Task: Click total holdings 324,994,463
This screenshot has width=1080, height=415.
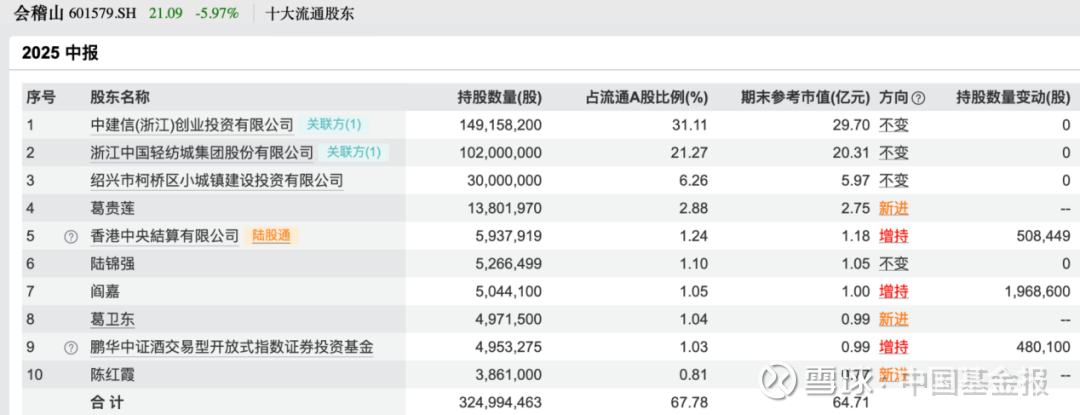Action: (500, 403)
